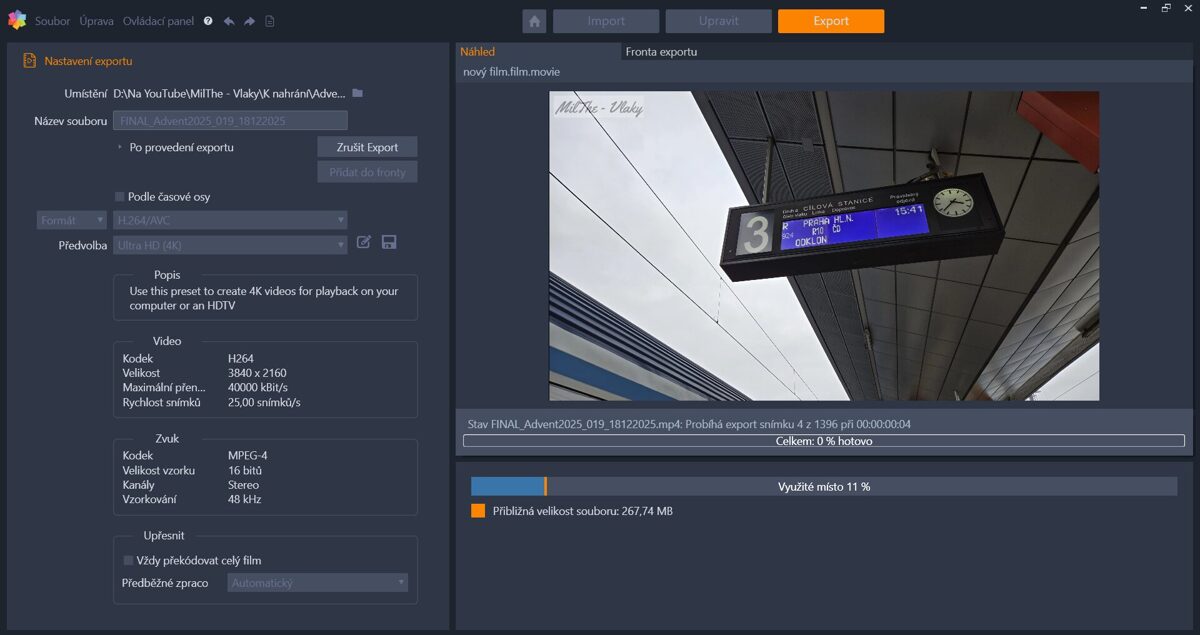The height and width of the screenshot is (635, 1200).
Task: Switch to the Upravit workspace button
Action: tap(718, 21)
